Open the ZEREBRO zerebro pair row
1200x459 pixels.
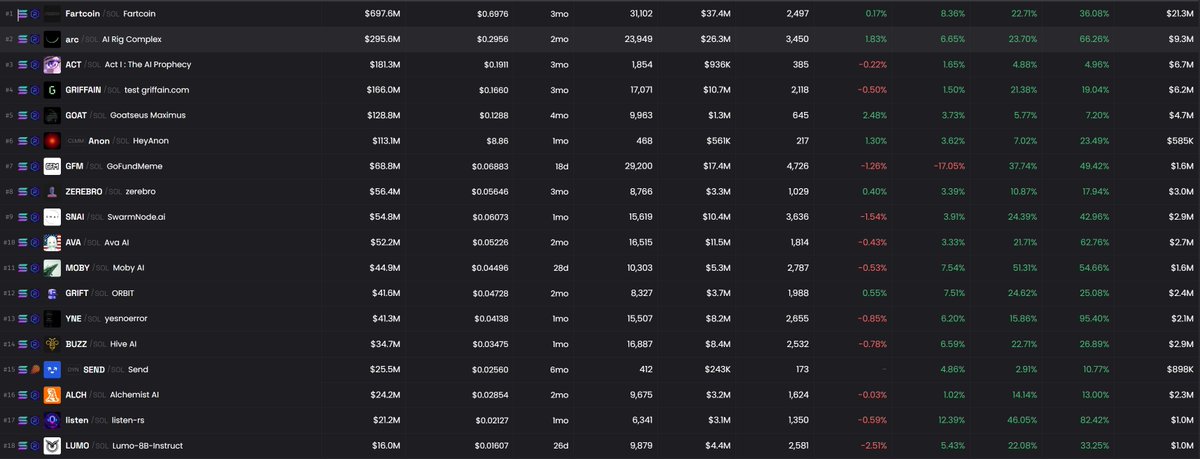[600, 191]
